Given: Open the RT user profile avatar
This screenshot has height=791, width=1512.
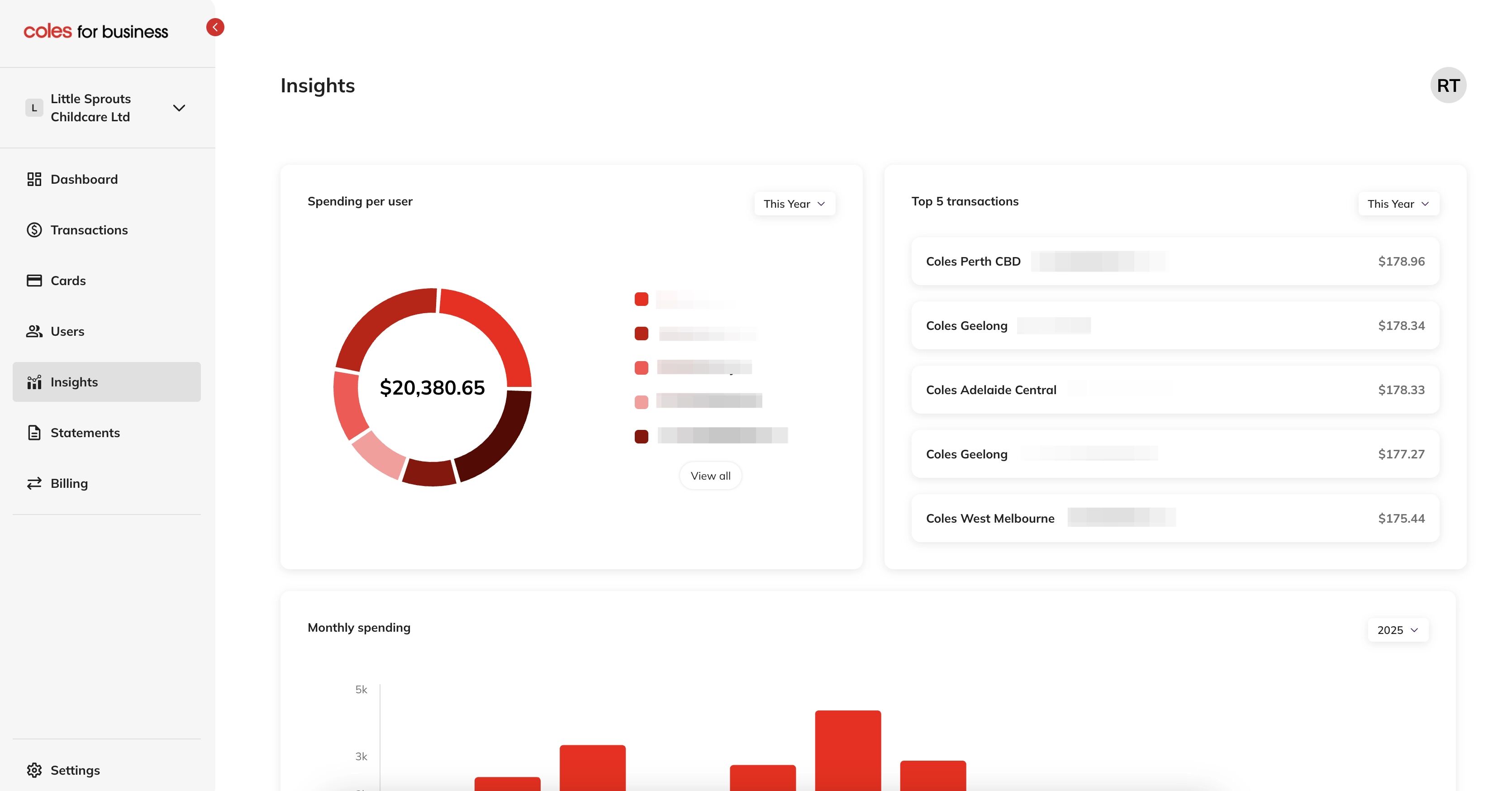Looking at the screenshot, I should 1448,85.
